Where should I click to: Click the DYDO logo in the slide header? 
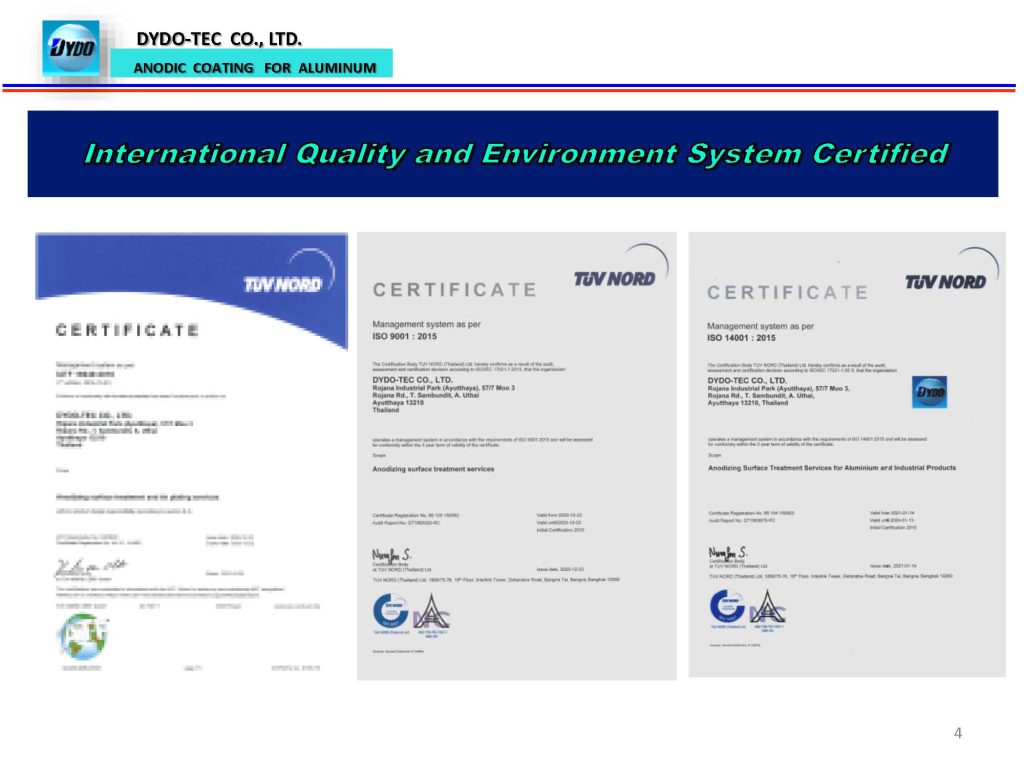coord(71,48)
